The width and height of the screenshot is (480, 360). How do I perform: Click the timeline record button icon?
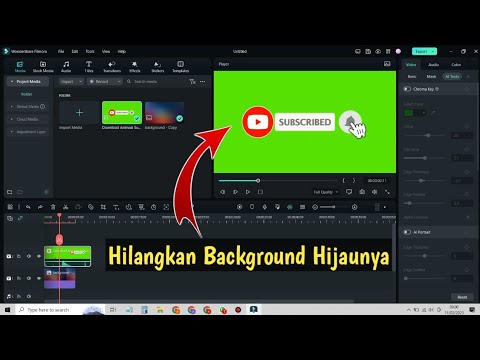pos(239,207)
